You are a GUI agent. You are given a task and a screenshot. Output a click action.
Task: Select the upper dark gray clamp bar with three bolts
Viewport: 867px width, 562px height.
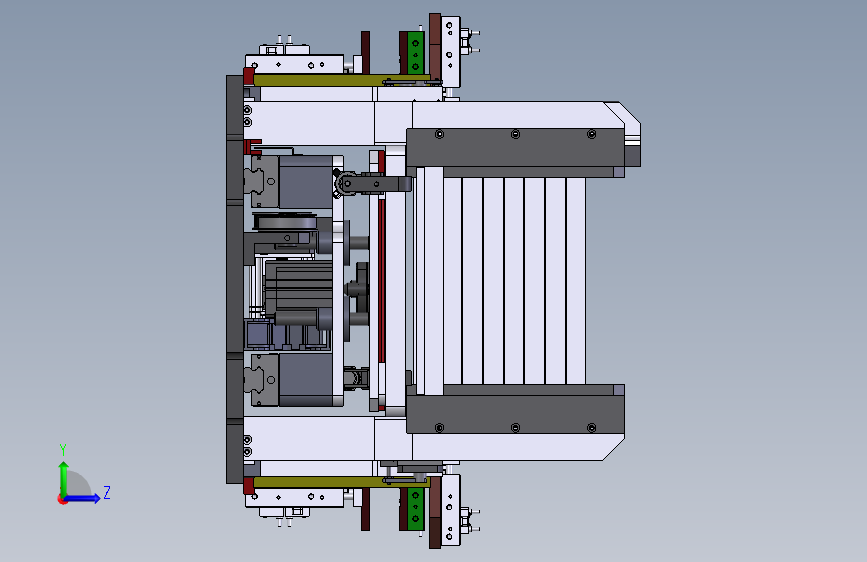(x=515, y=147)
